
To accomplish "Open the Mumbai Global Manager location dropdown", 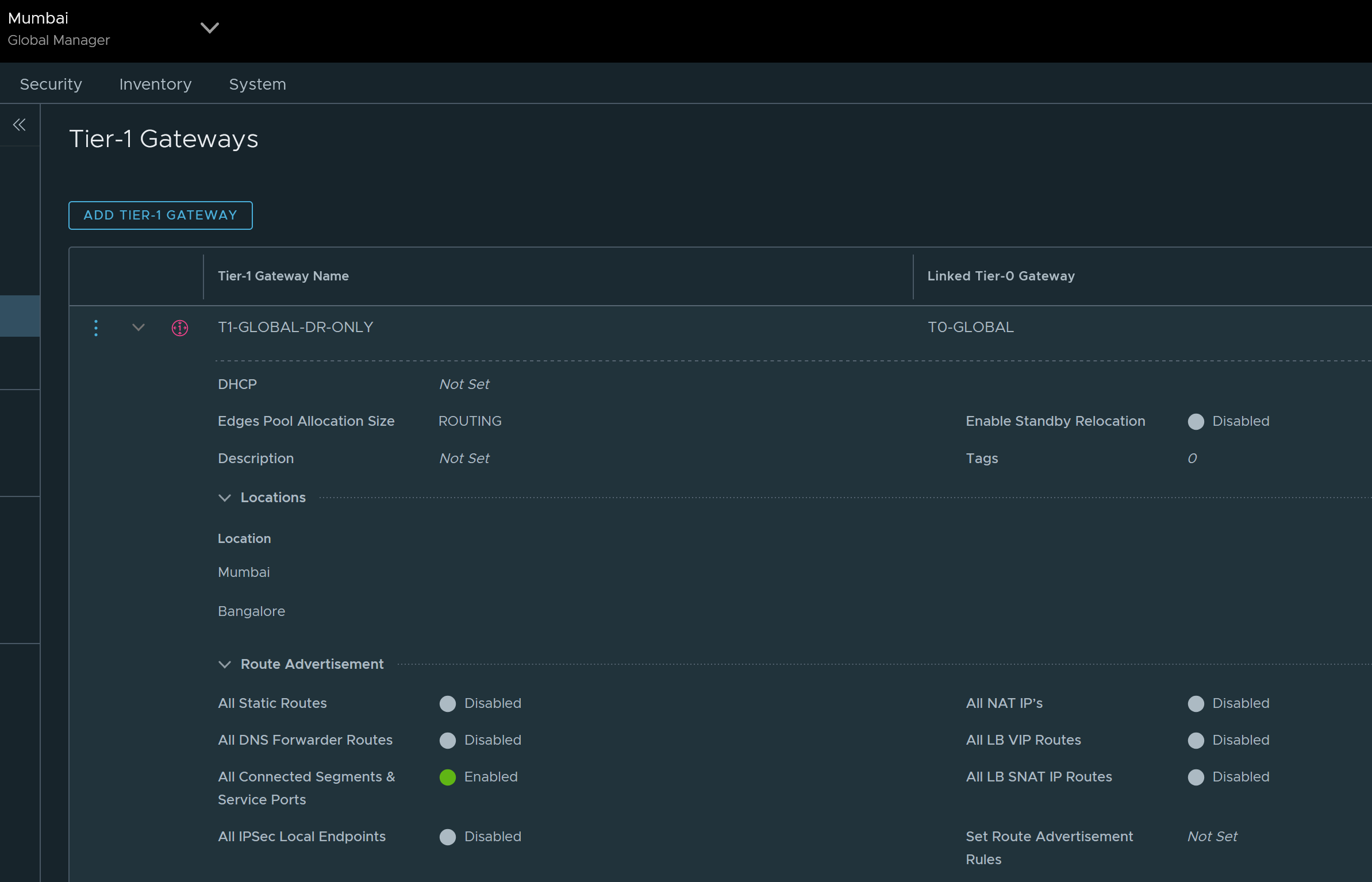I will [209, 28].
